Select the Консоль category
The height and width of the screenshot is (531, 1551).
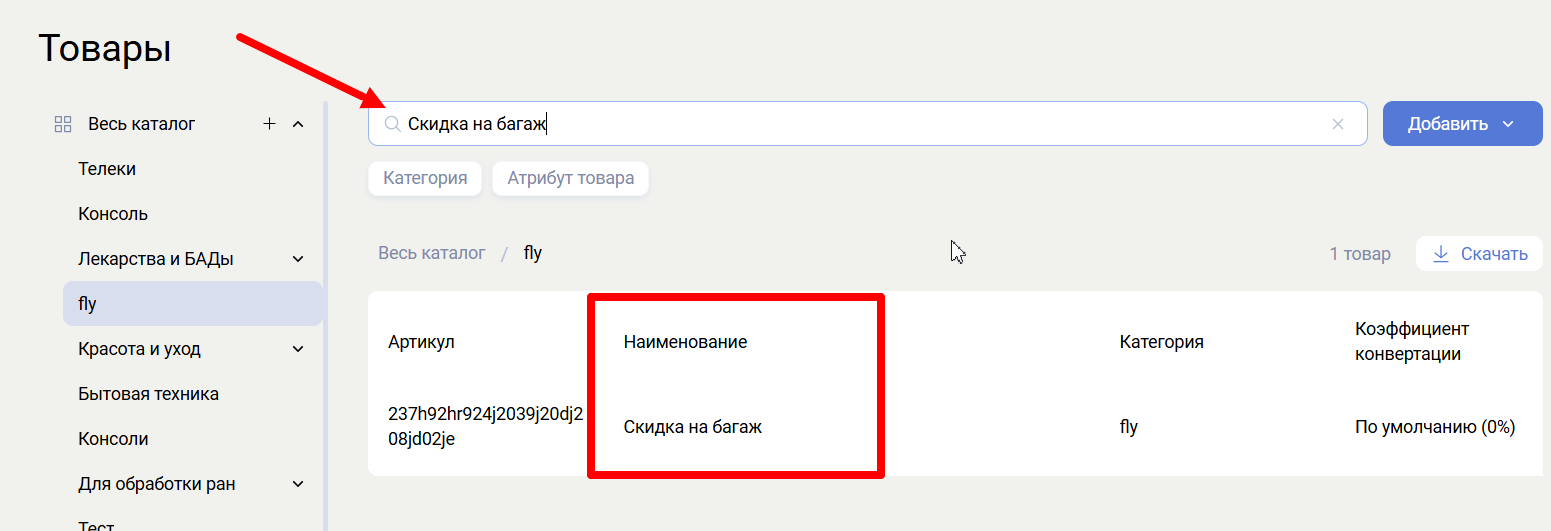[113, 214]
